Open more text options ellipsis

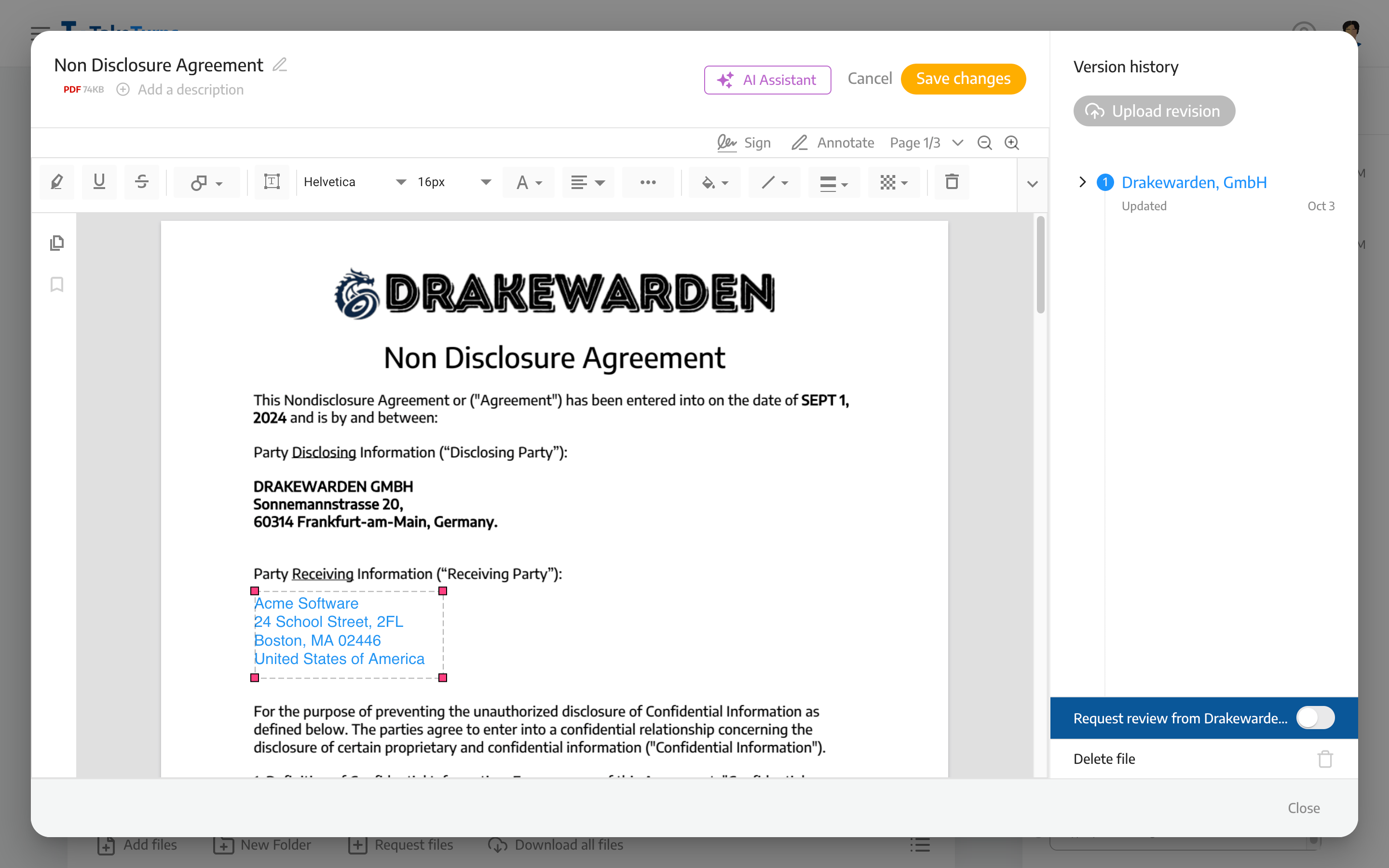point(648,183)
